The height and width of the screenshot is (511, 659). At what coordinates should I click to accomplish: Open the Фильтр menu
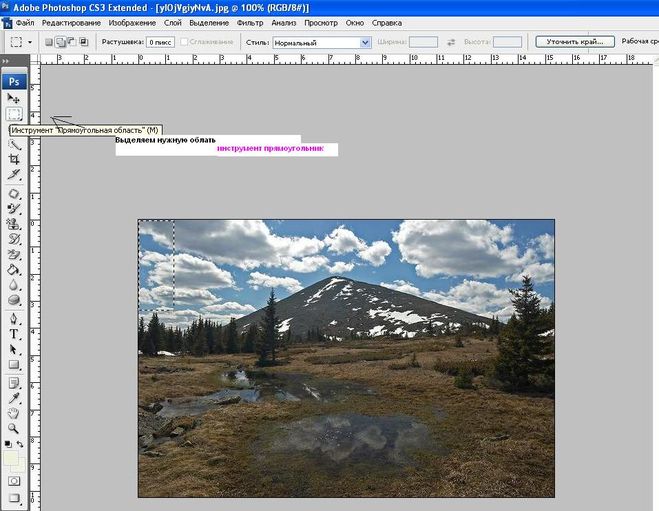coord(250,23)
